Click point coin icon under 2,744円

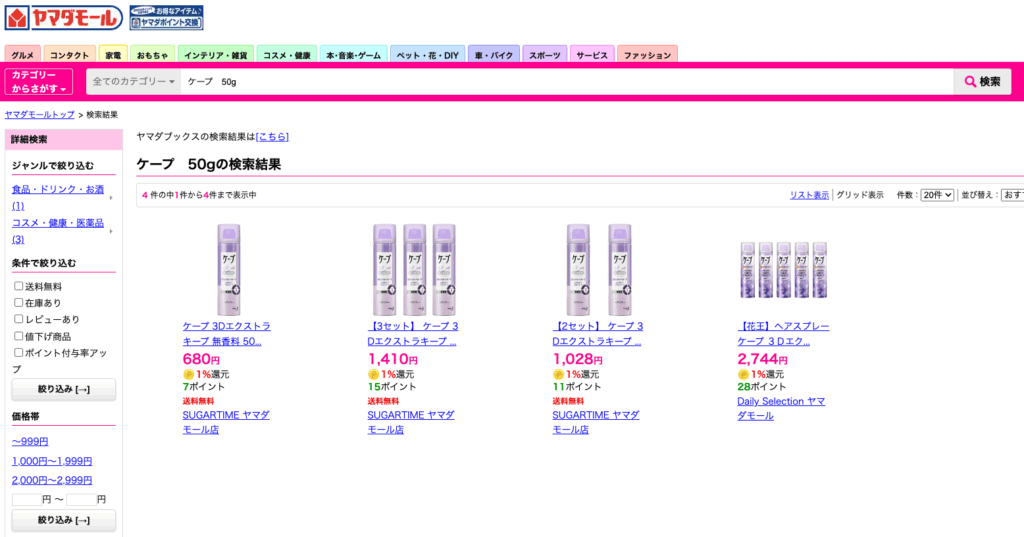743,374
